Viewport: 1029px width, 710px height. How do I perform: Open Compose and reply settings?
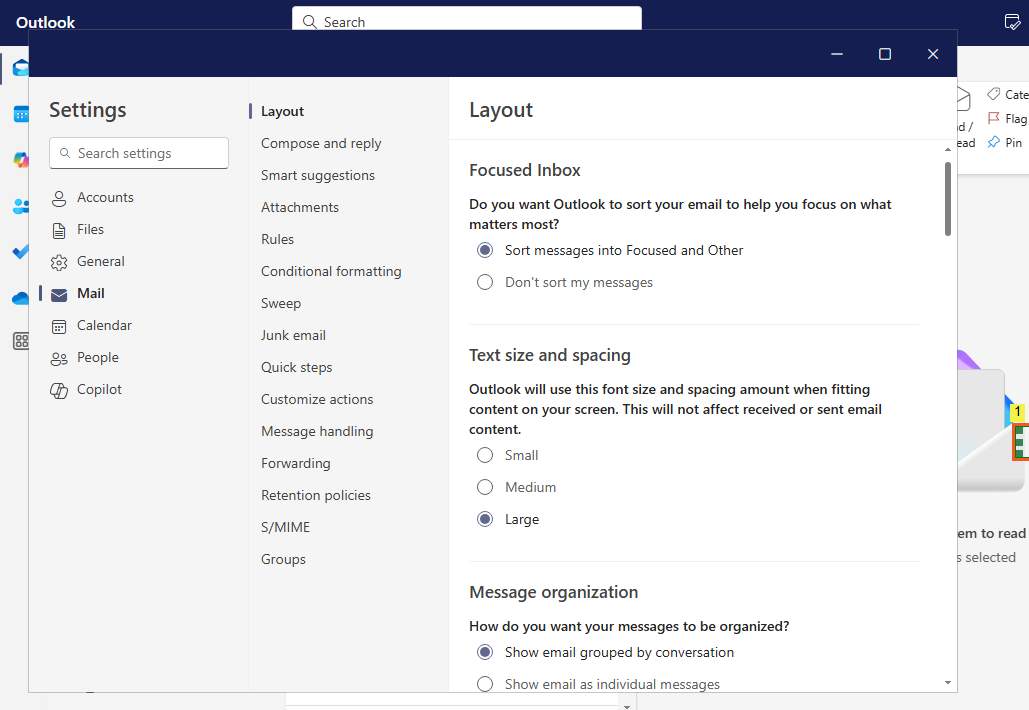click(321, 144)
